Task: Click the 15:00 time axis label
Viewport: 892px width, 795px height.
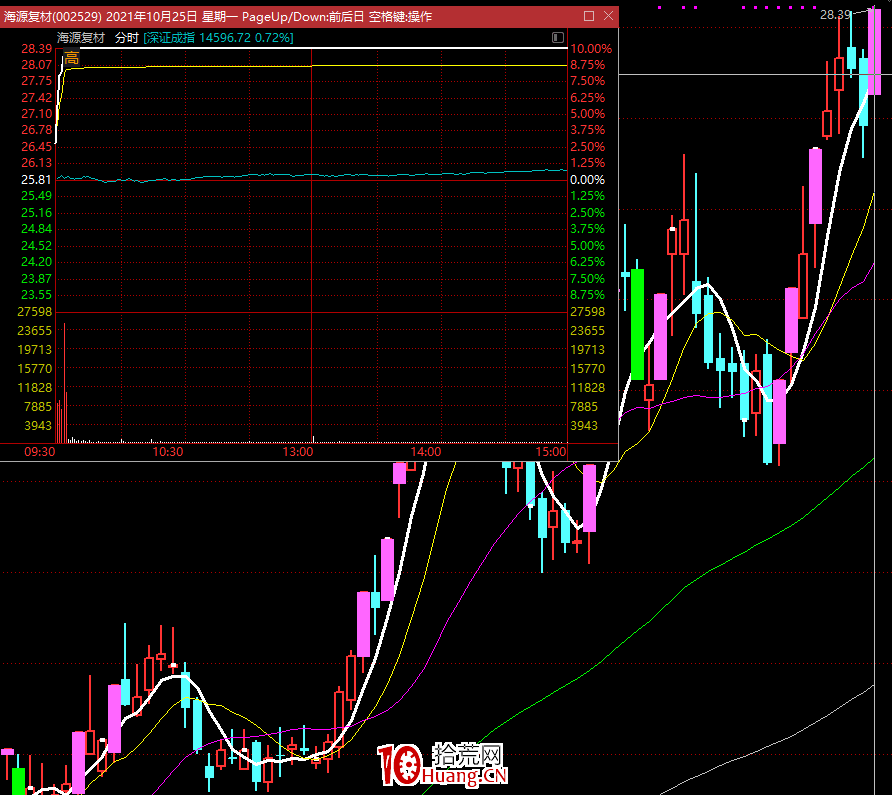Action: coord(551,452)
